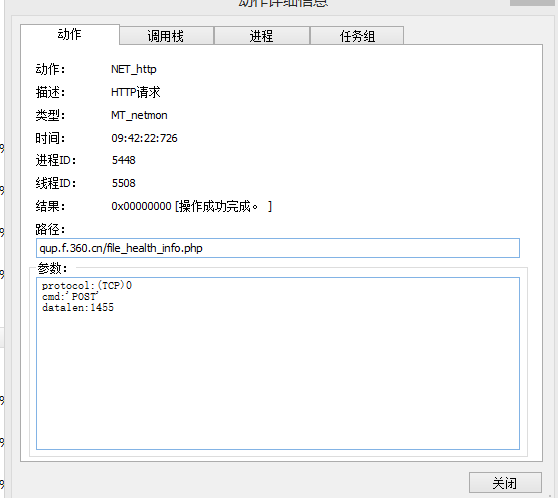Click the 线程ID: label
Screen dimensions: 558x498
click(x=56, y=183)
